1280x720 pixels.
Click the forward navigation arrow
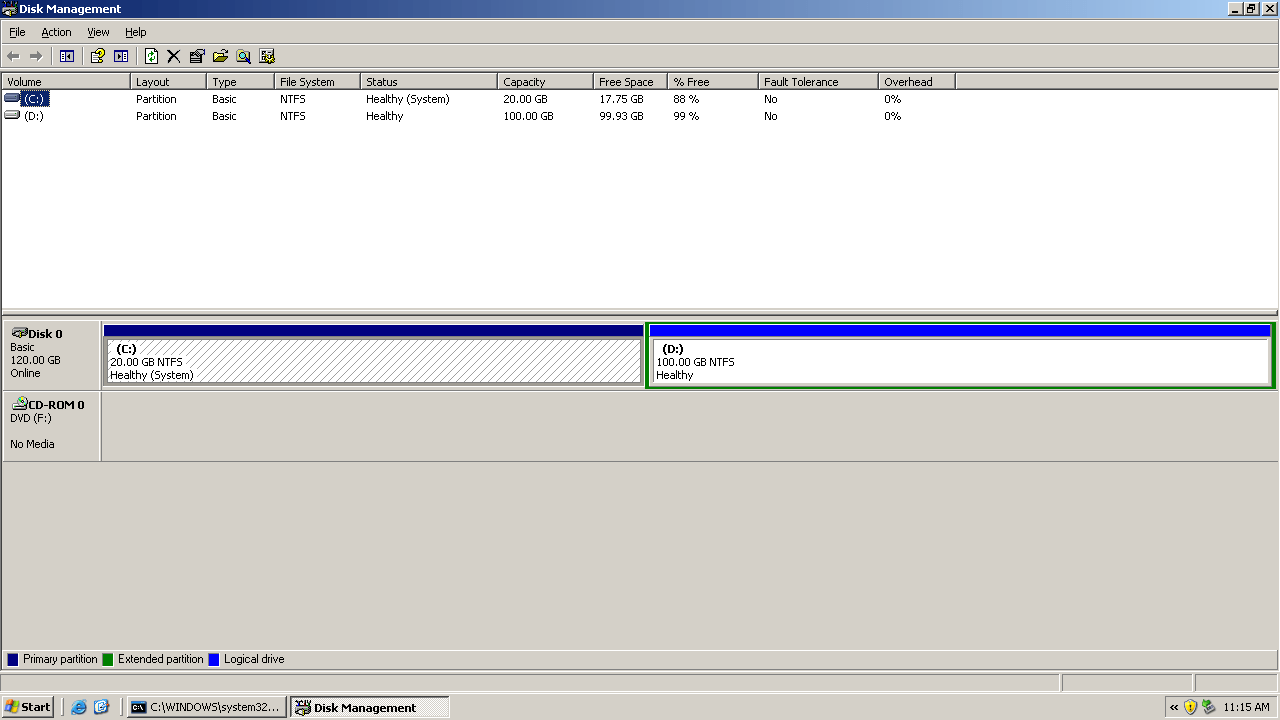pos(35,56)
